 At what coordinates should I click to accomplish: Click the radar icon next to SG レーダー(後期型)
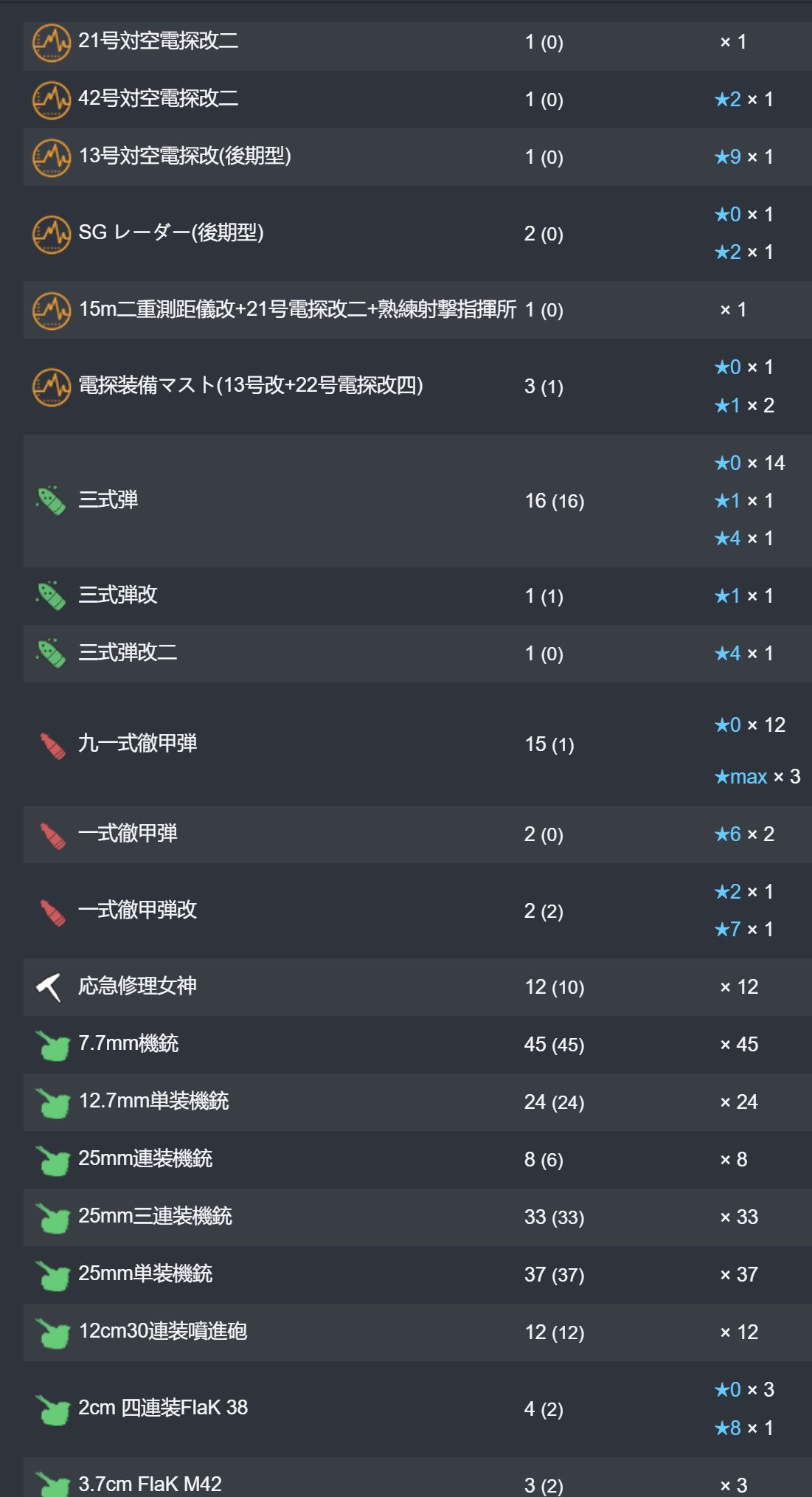pyautogui.click(x=52, y=234)
